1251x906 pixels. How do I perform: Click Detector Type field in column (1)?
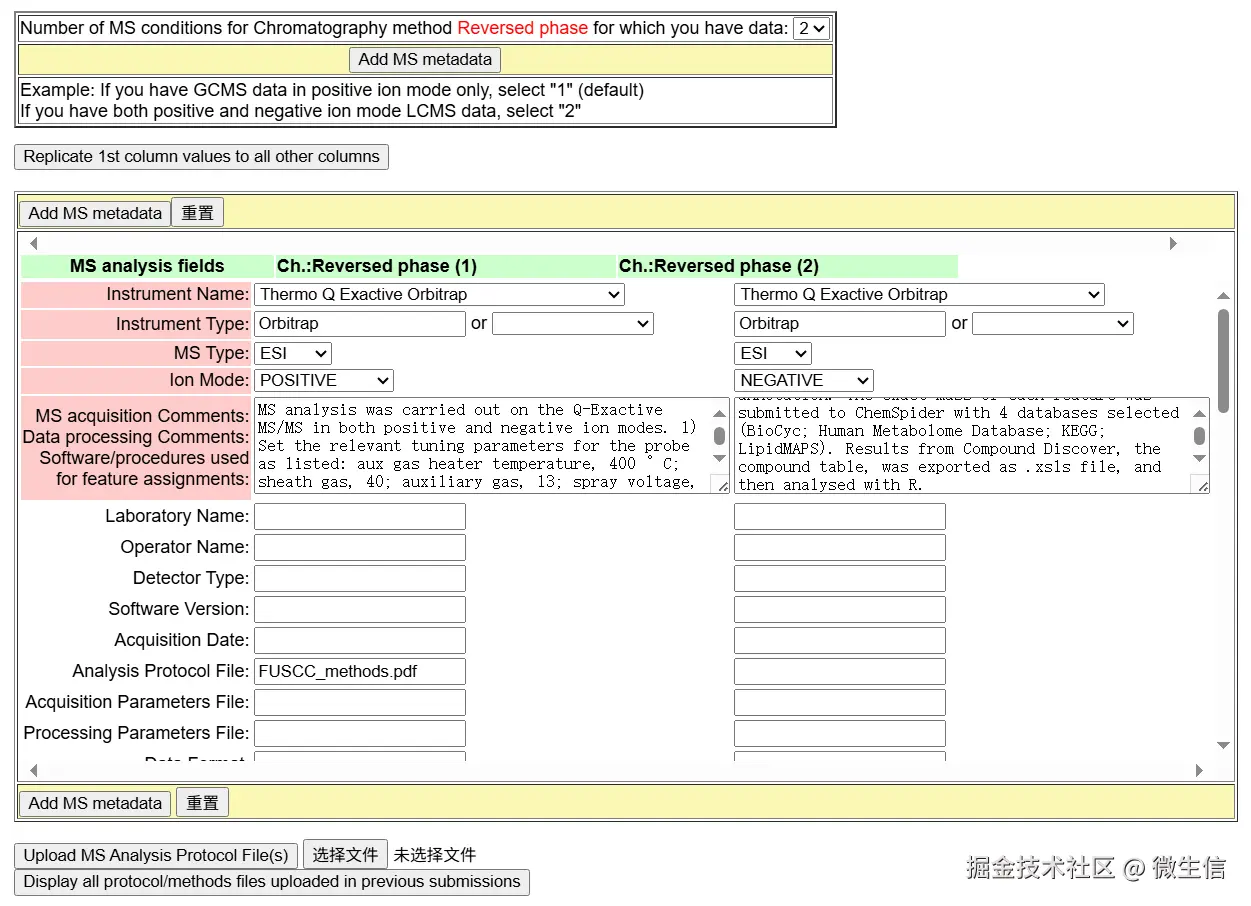[360, 579]
